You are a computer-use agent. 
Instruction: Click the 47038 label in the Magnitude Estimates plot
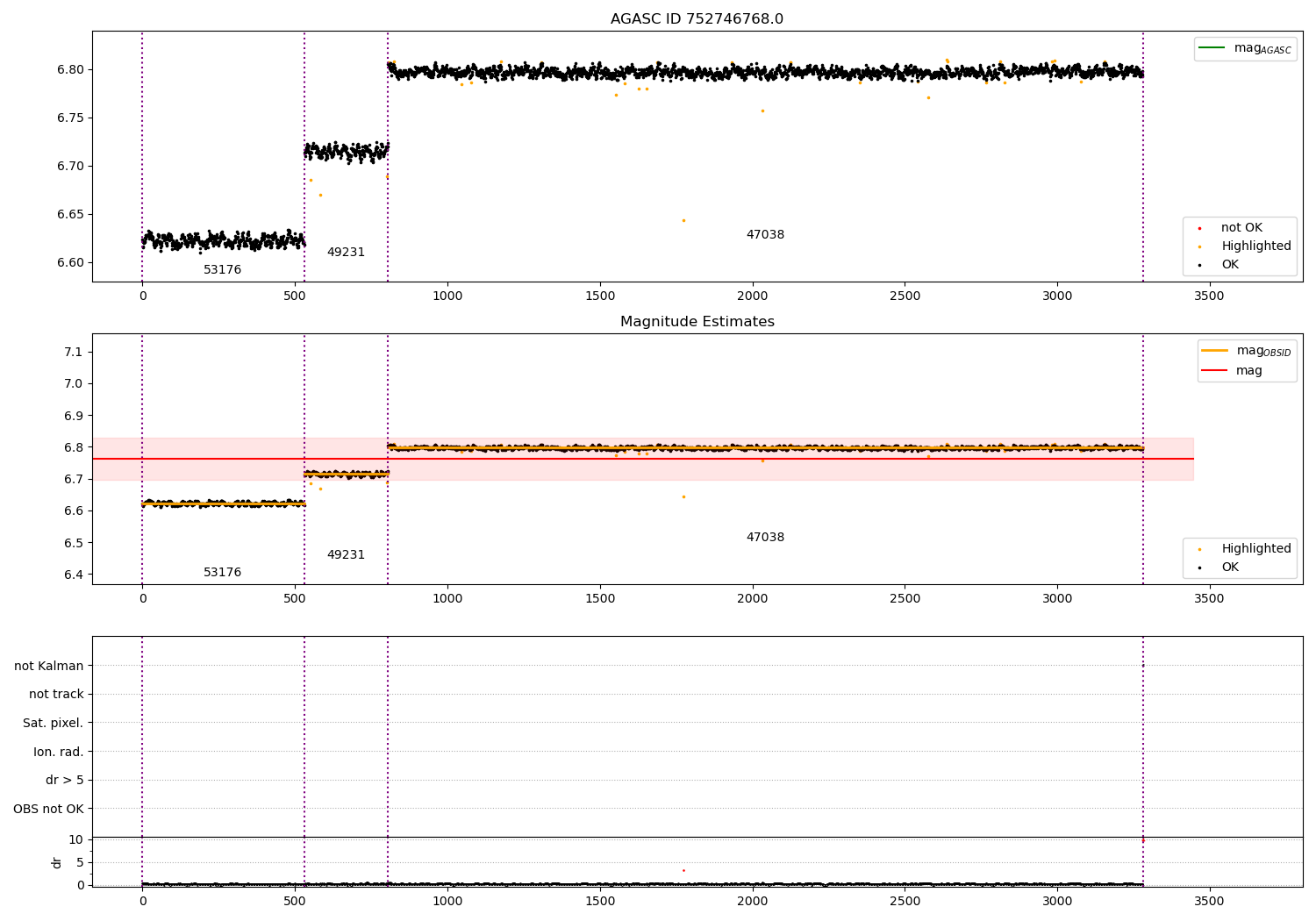point(765,538)
